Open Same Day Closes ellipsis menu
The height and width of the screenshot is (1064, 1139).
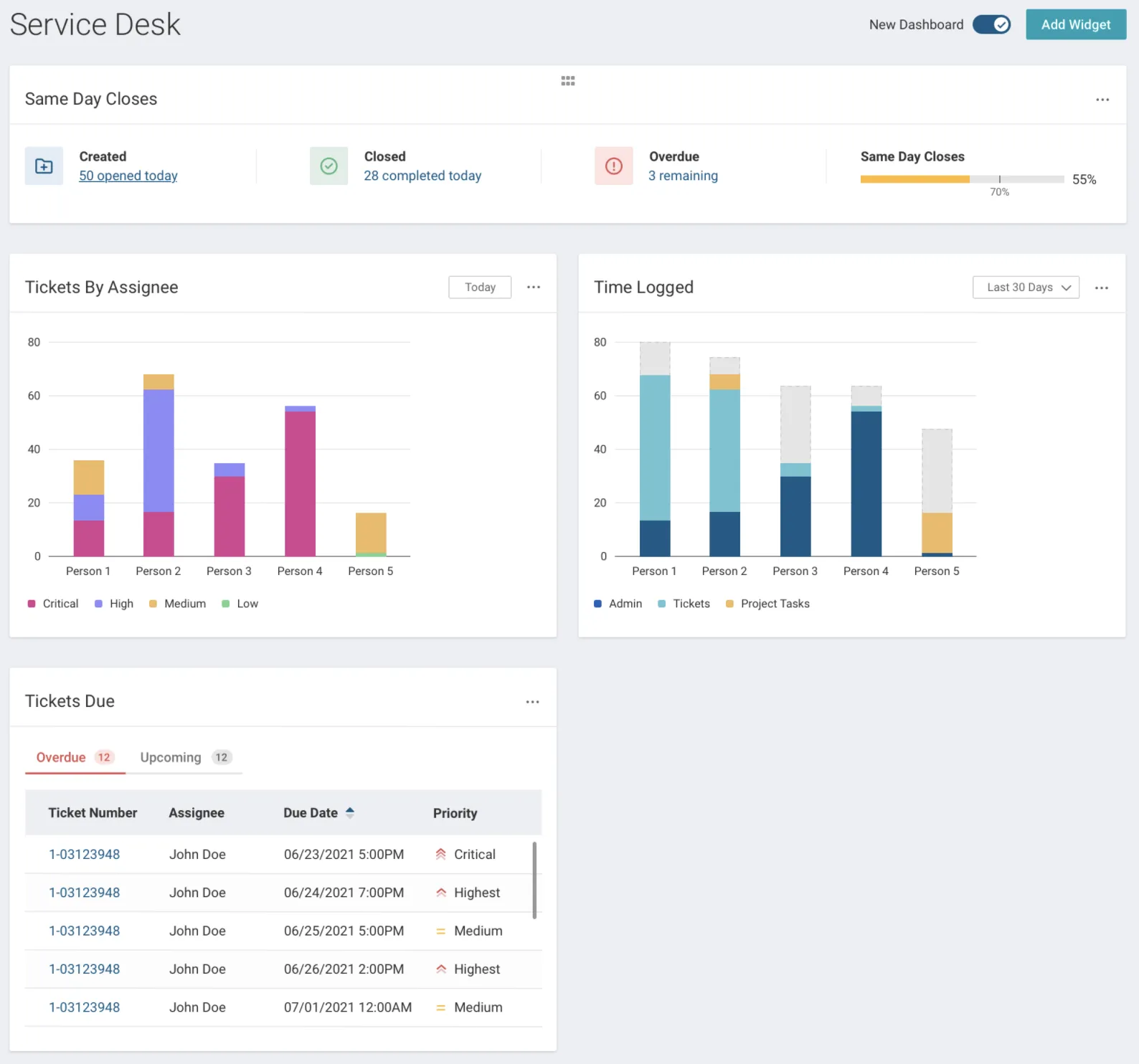(1102, 100)
